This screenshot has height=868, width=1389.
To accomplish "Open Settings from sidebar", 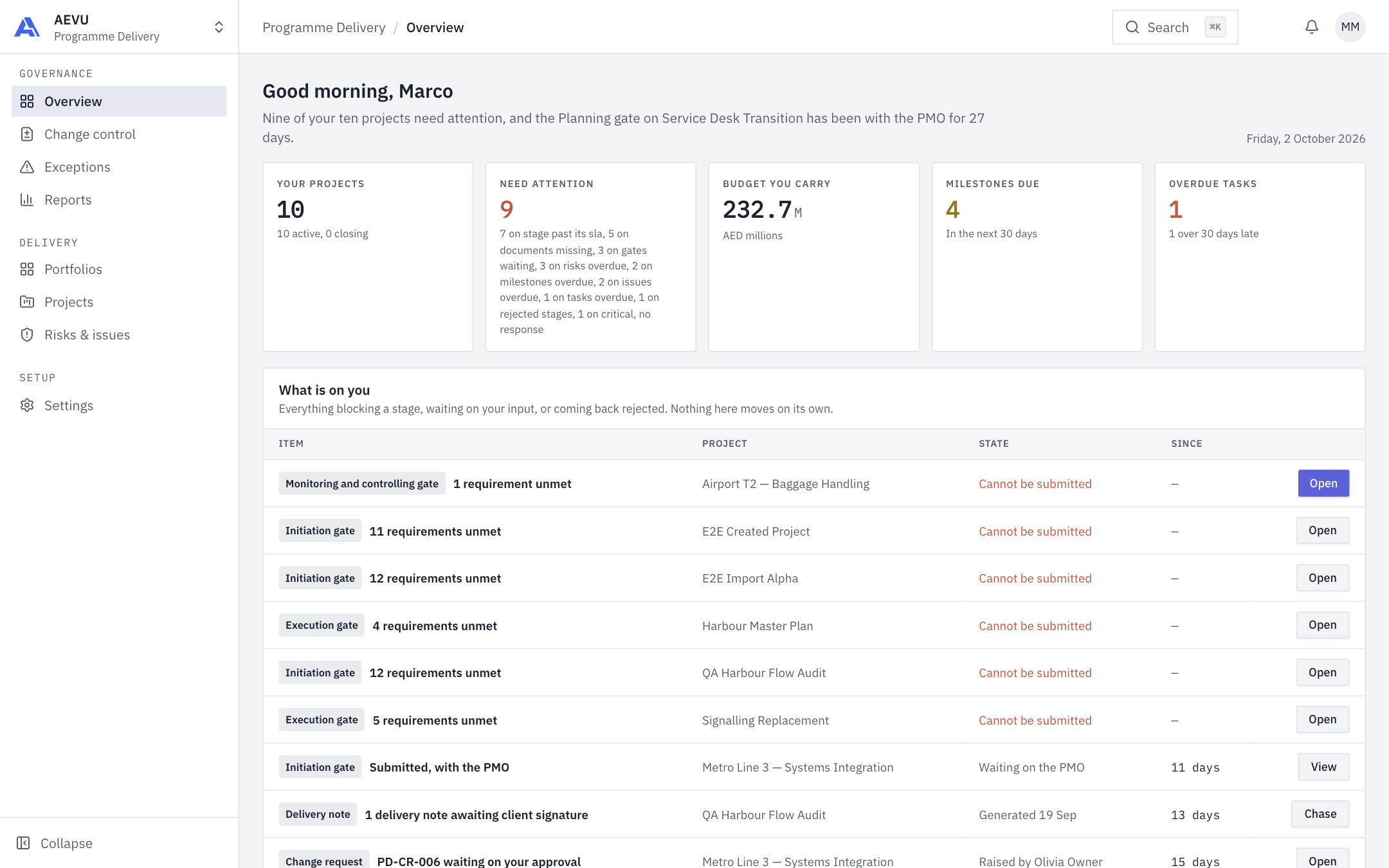I will coord(119,406).
